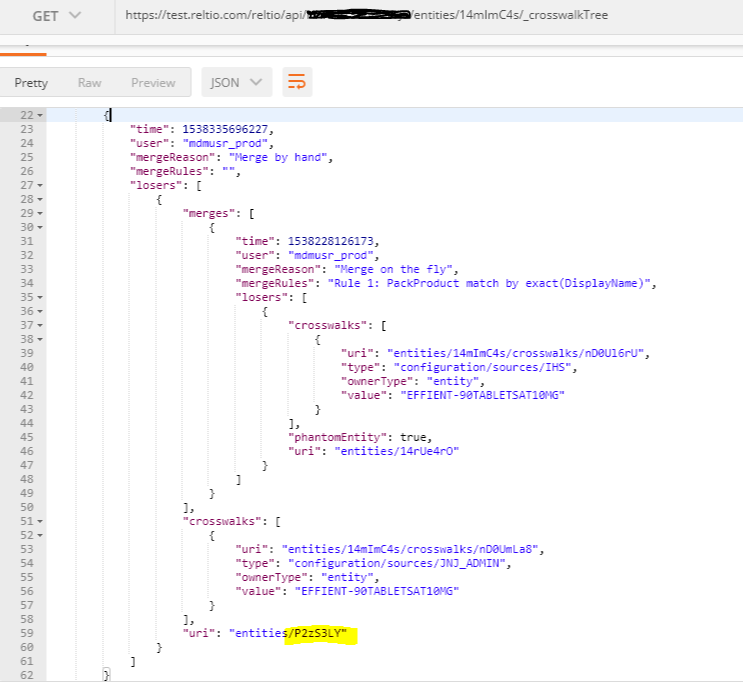Click the crosswalk uri ending nD0UmLa8
Image resolution: width=743 pixels, height=684 pixels.
[410, 549]
